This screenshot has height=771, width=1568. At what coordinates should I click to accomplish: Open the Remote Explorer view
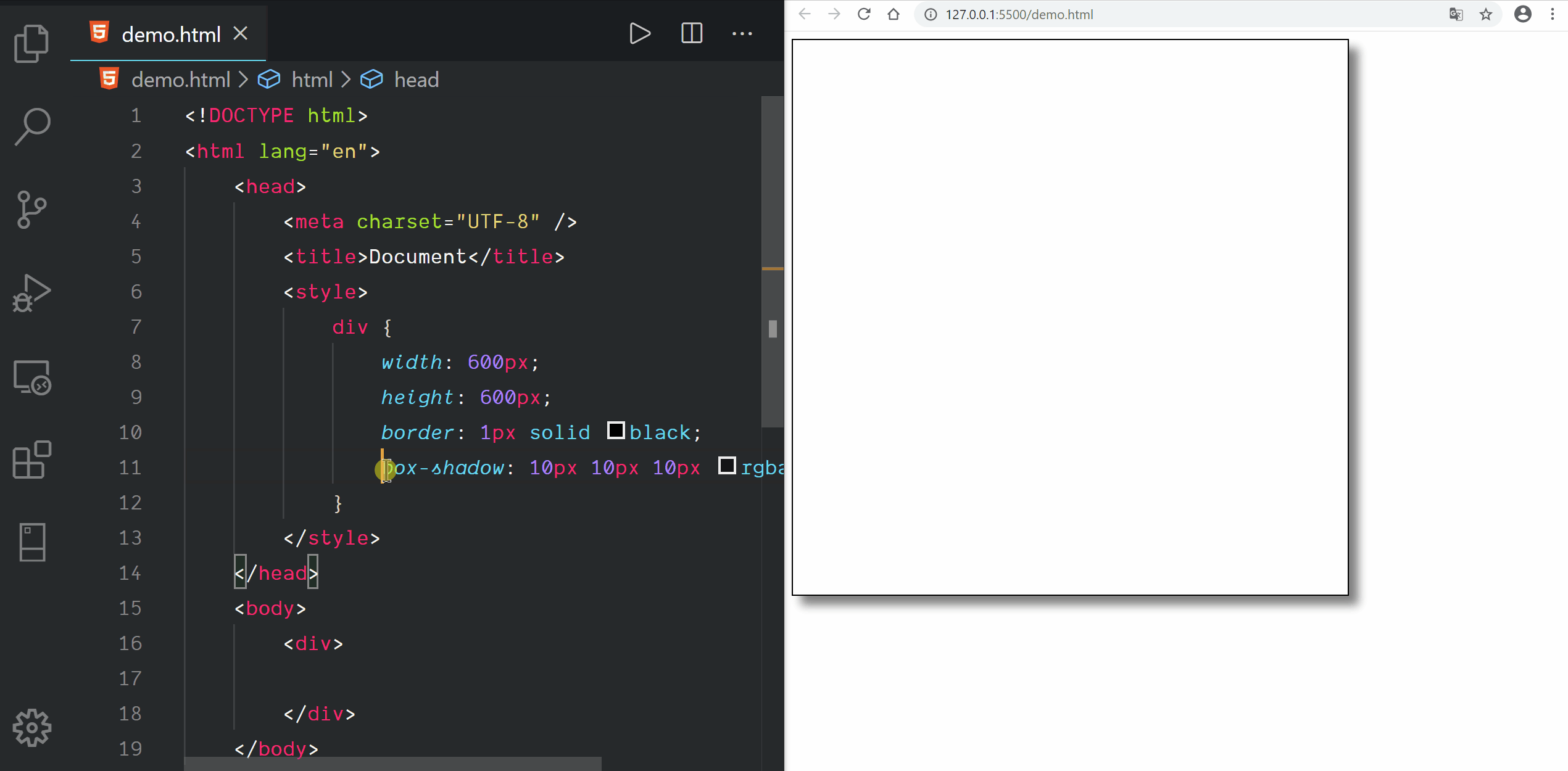[31, 377]
